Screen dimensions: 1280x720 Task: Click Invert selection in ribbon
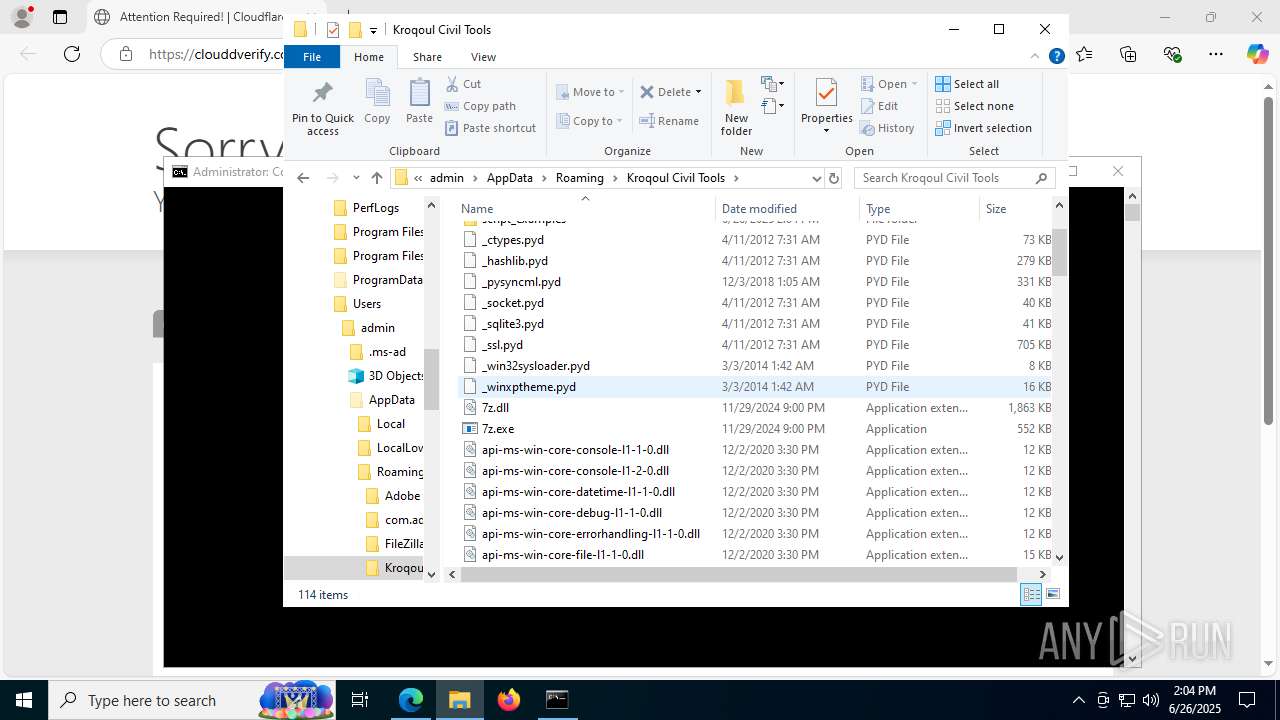click(x=983, y=128)
